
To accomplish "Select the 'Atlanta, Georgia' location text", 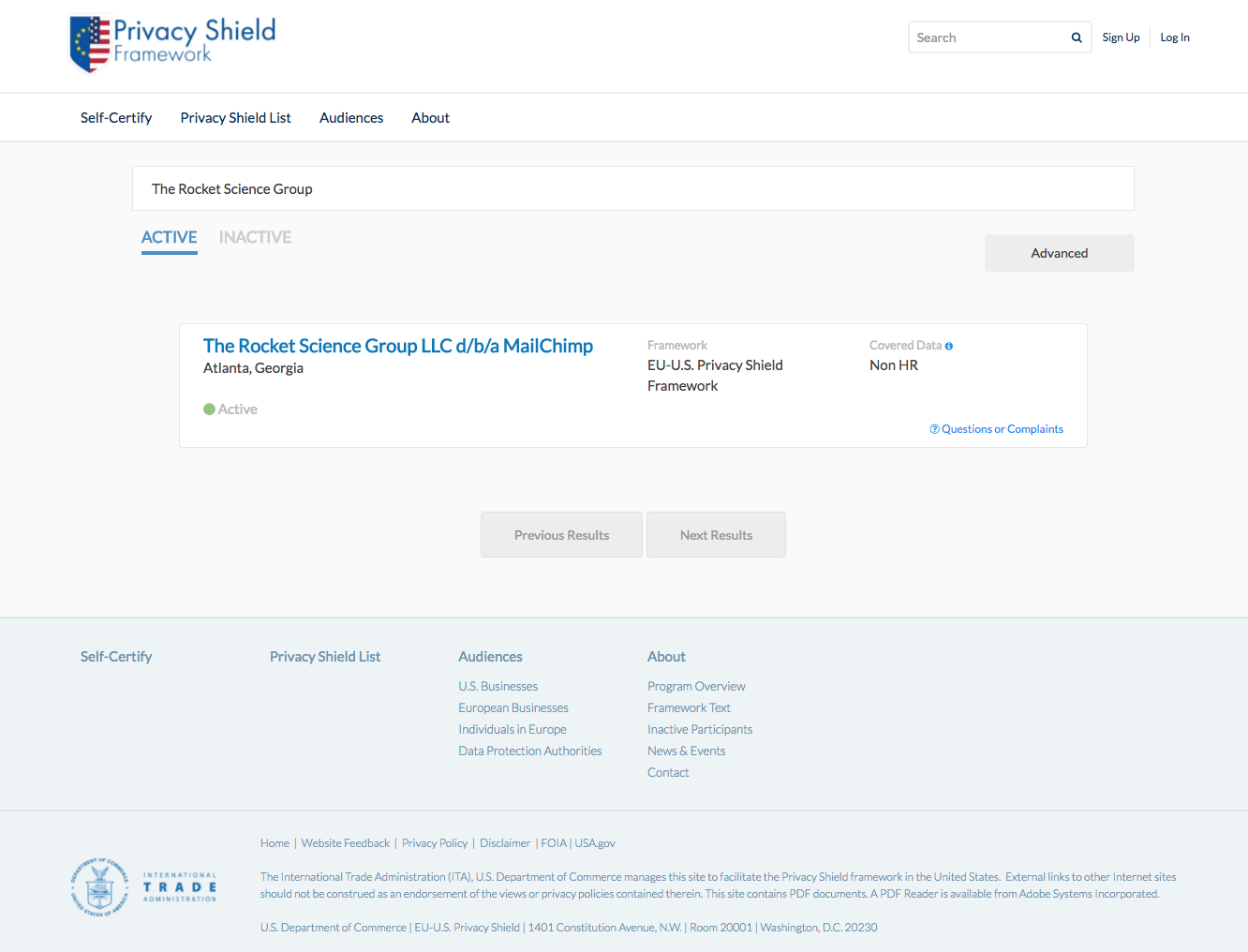I will pos(253,368).
